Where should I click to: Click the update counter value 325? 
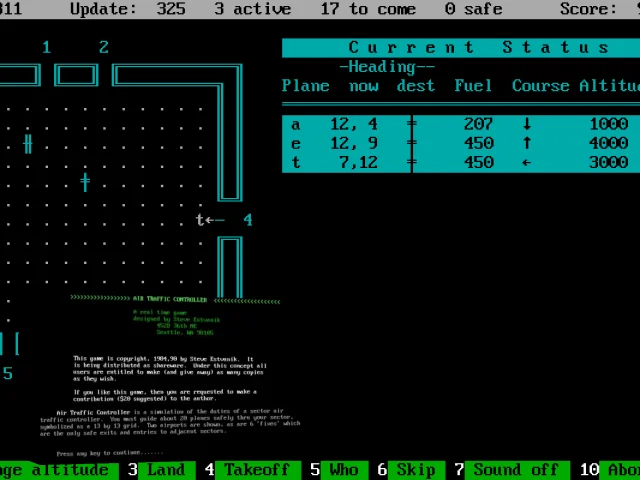coord(171,9)
